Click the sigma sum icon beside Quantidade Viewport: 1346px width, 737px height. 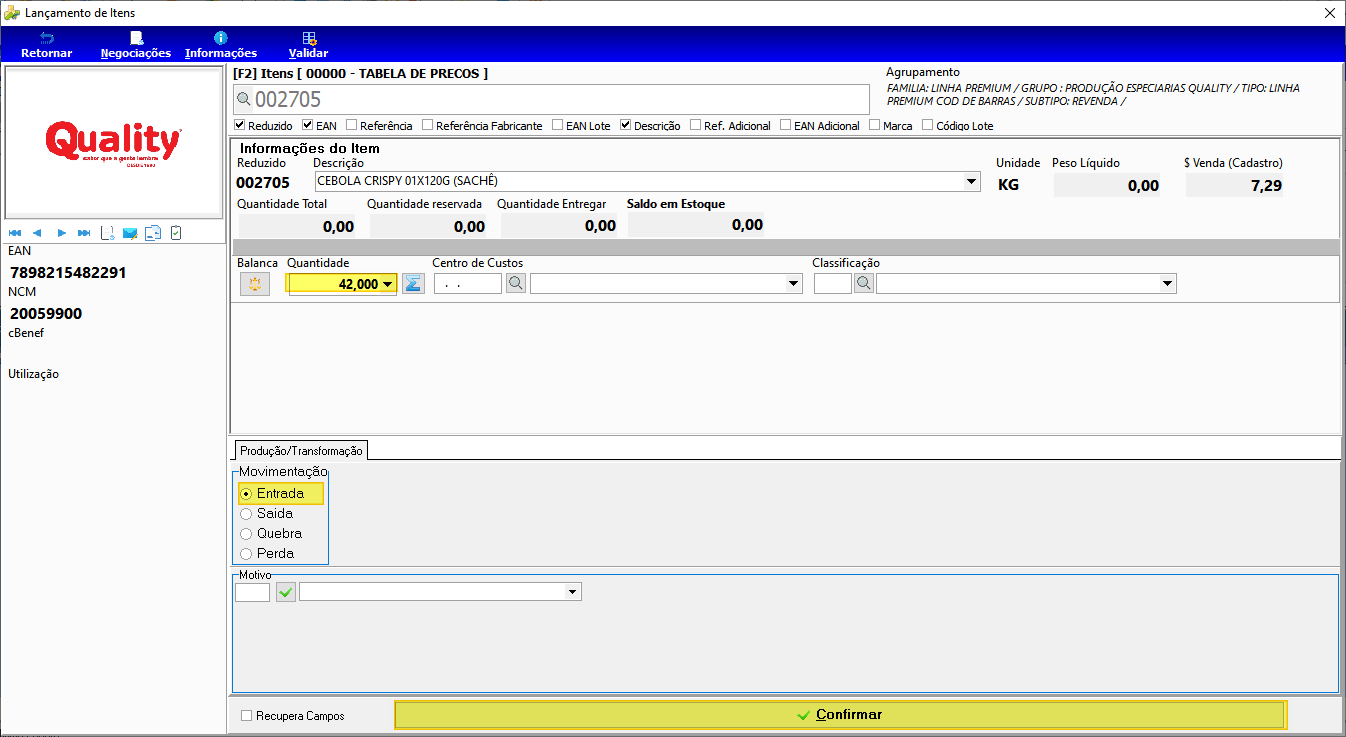click(x=413, y=284)
